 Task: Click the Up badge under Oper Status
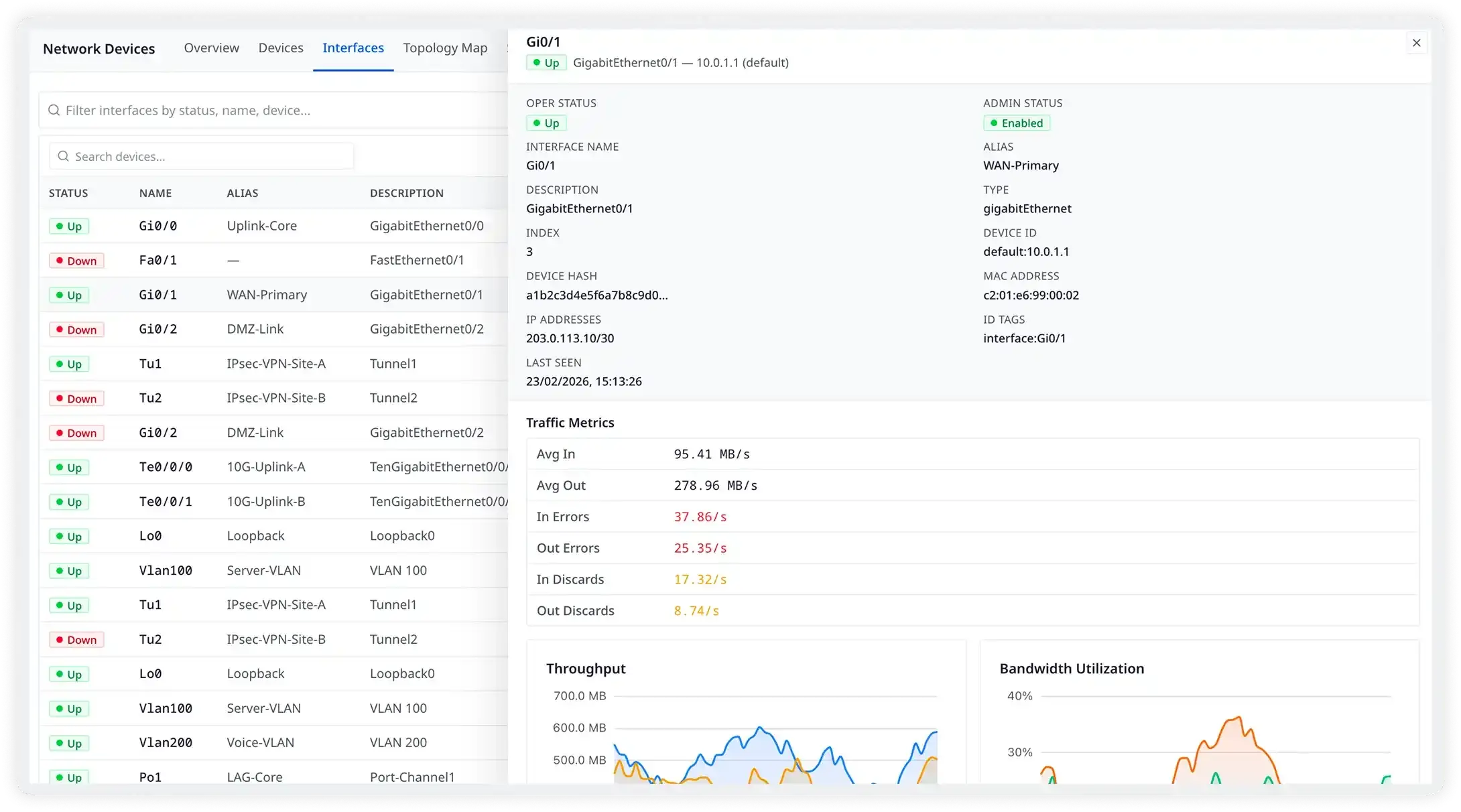546,123
